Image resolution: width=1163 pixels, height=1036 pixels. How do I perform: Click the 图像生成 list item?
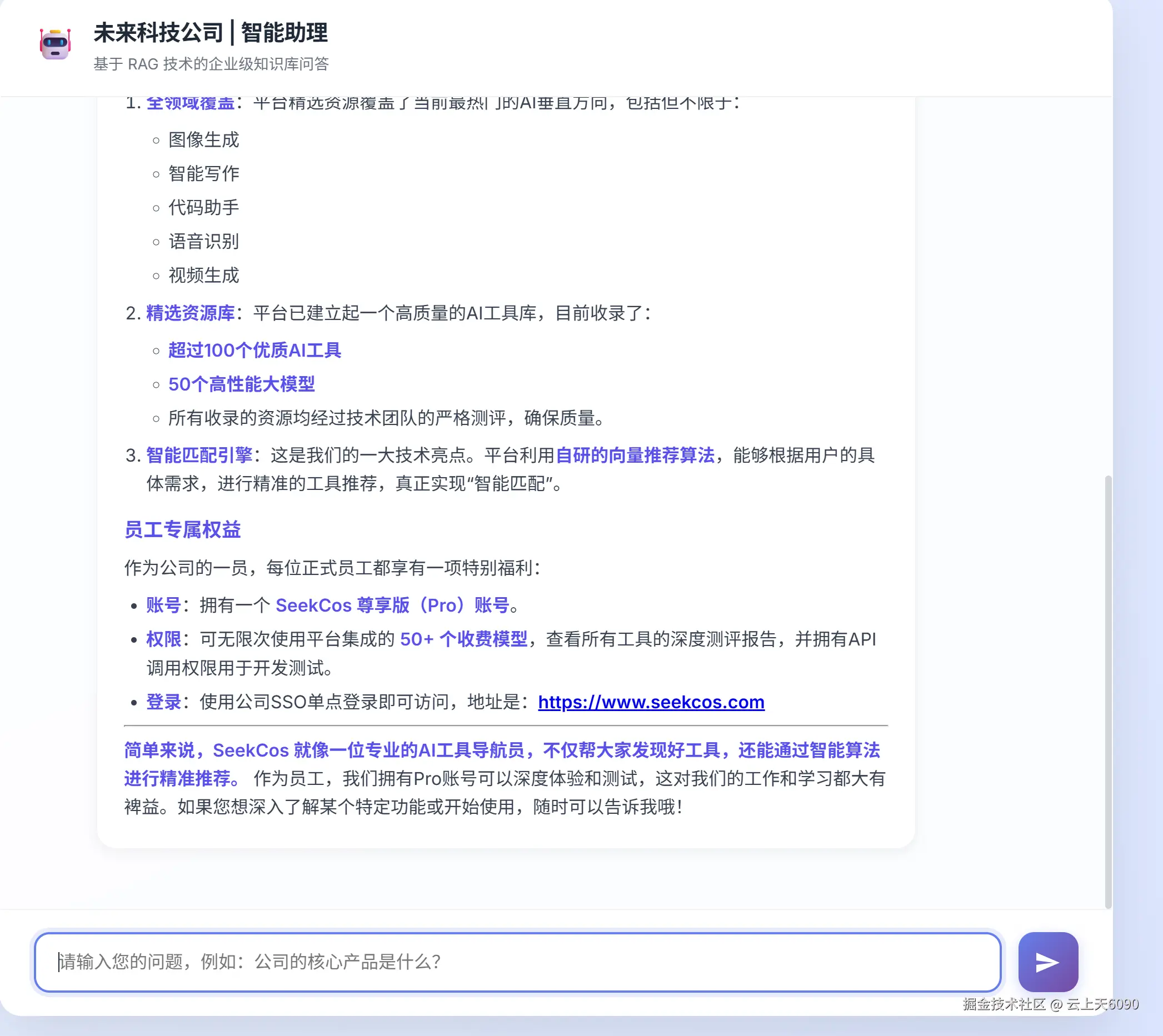[x=203, y=140]
